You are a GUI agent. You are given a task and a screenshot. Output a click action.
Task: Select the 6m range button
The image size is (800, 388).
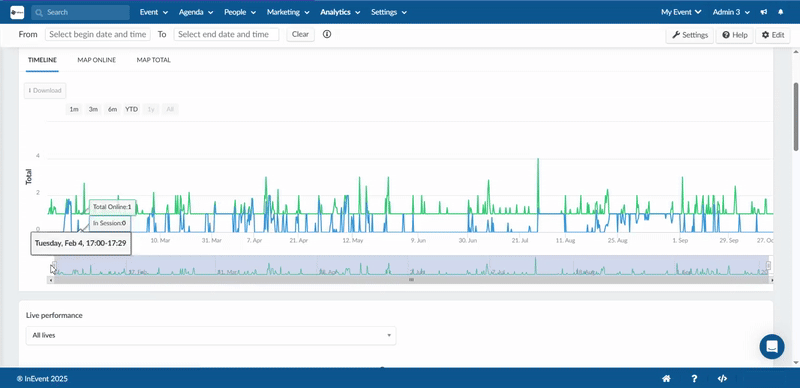pos(112,109)
